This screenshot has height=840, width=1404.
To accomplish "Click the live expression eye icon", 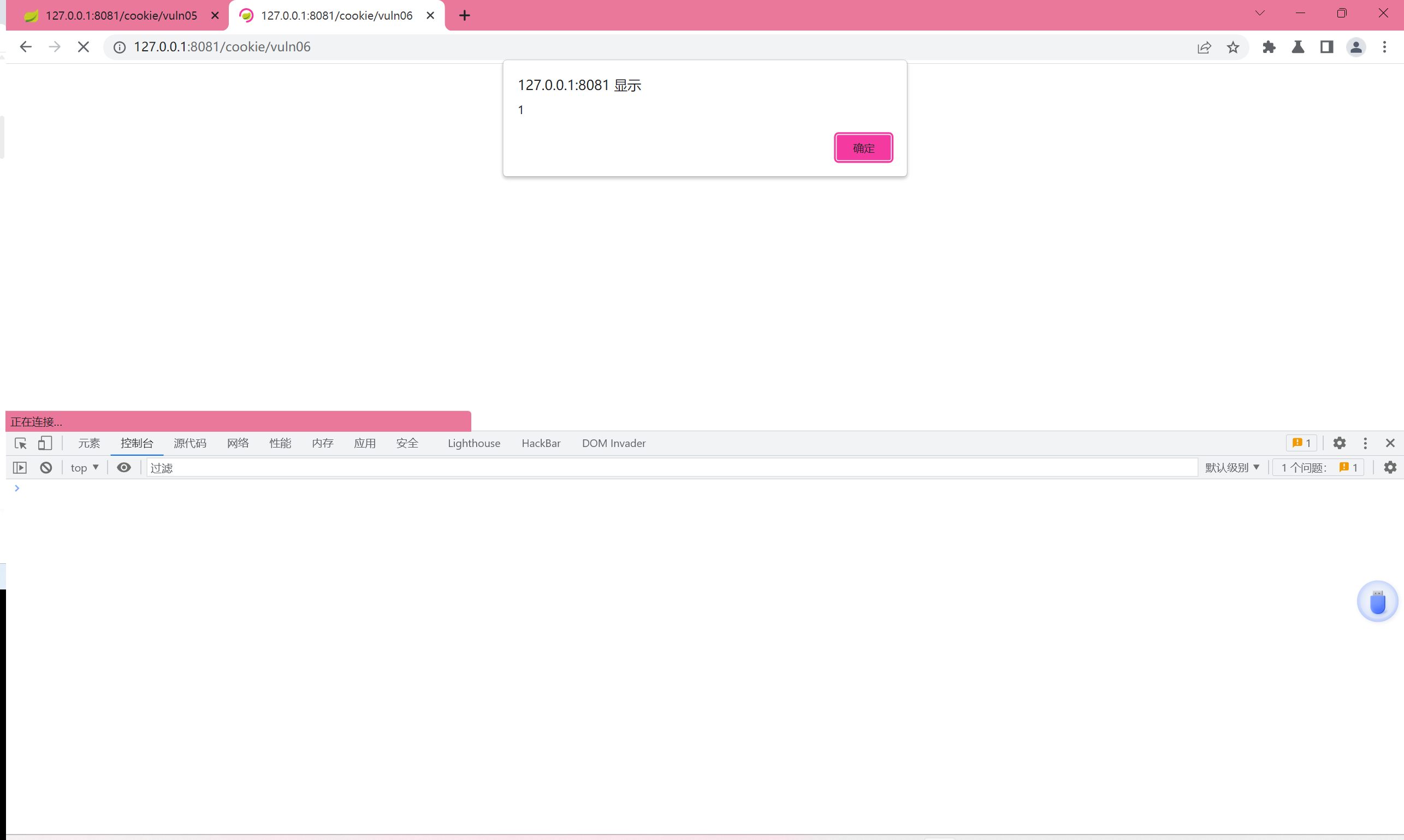I will pyautogui.click(x=123, y=468).
